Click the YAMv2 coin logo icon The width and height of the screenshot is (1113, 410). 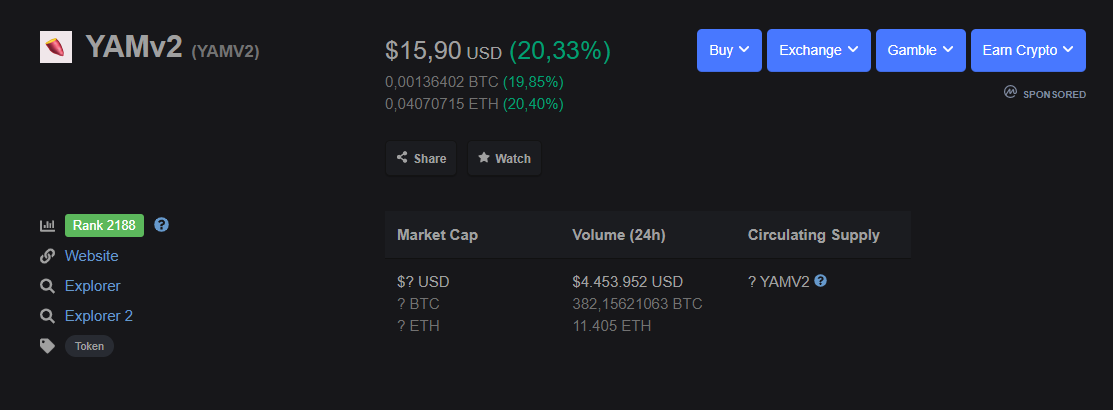click(55, 48)
